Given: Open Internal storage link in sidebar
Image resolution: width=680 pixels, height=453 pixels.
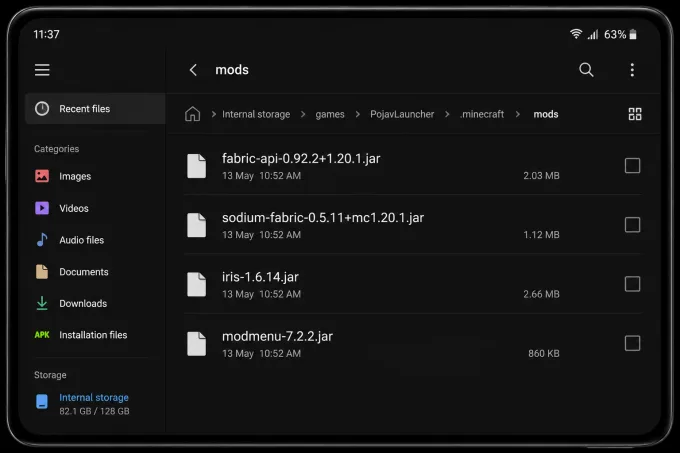Looking at the screenshot, I should (x=94, y=398).
